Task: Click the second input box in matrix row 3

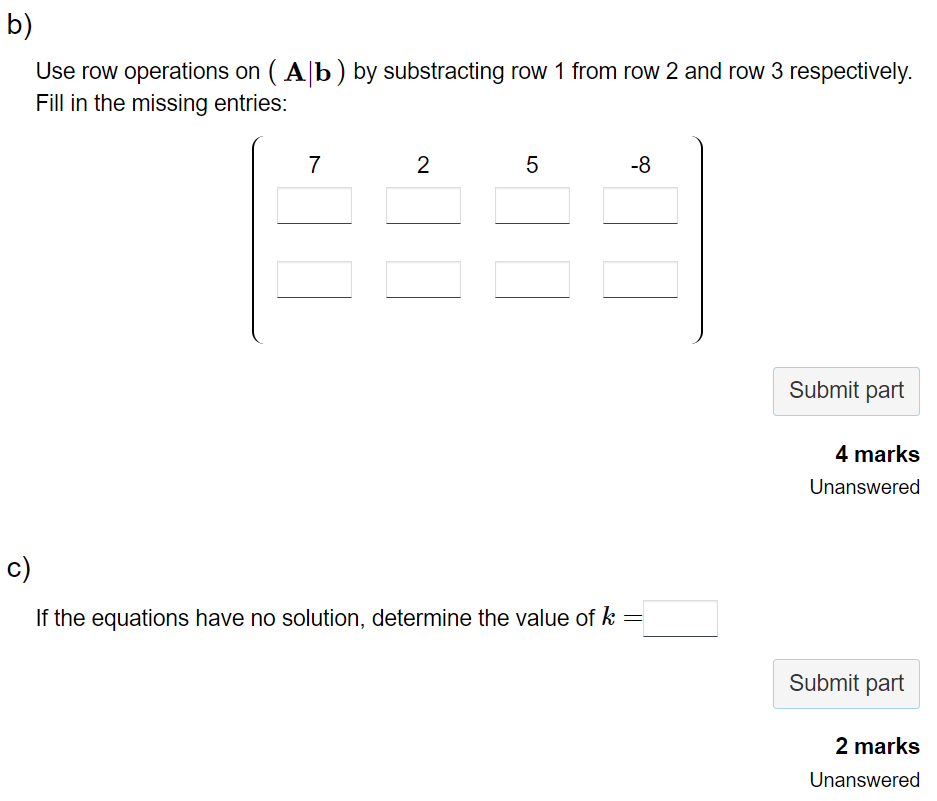Action: tap(423, 279)
